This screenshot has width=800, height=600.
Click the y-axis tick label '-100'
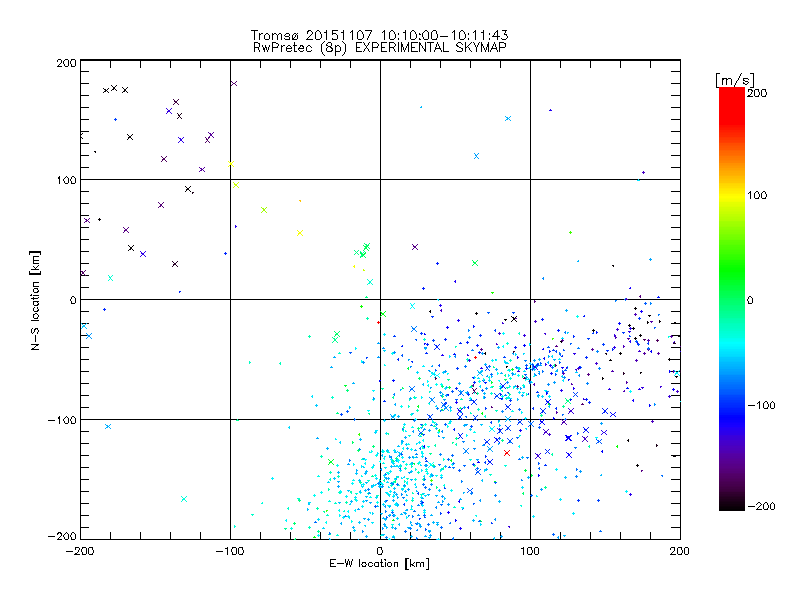click(x=62, y=420)
